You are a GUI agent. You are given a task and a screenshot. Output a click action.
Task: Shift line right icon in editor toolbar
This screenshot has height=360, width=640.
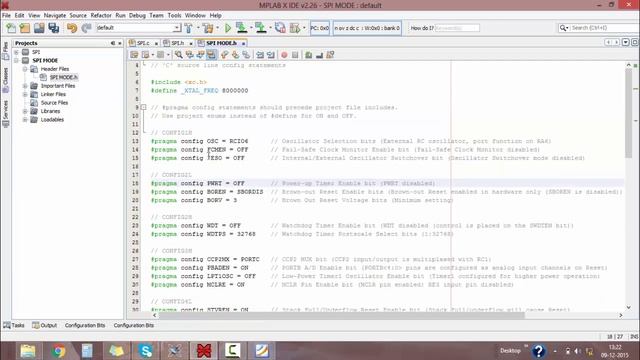[271, 55]
